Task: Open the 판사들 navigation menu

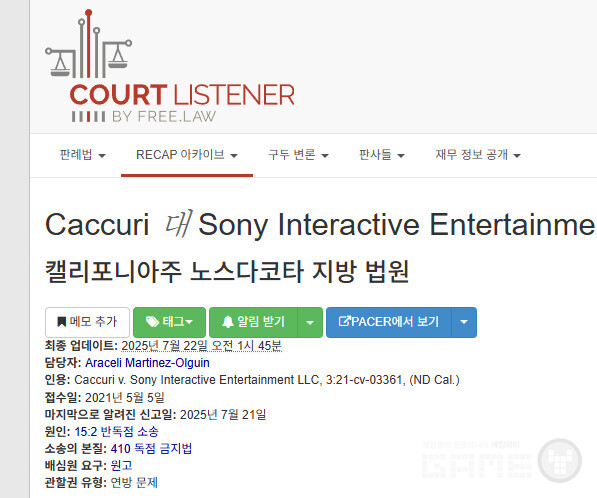Action: [382, 155]
